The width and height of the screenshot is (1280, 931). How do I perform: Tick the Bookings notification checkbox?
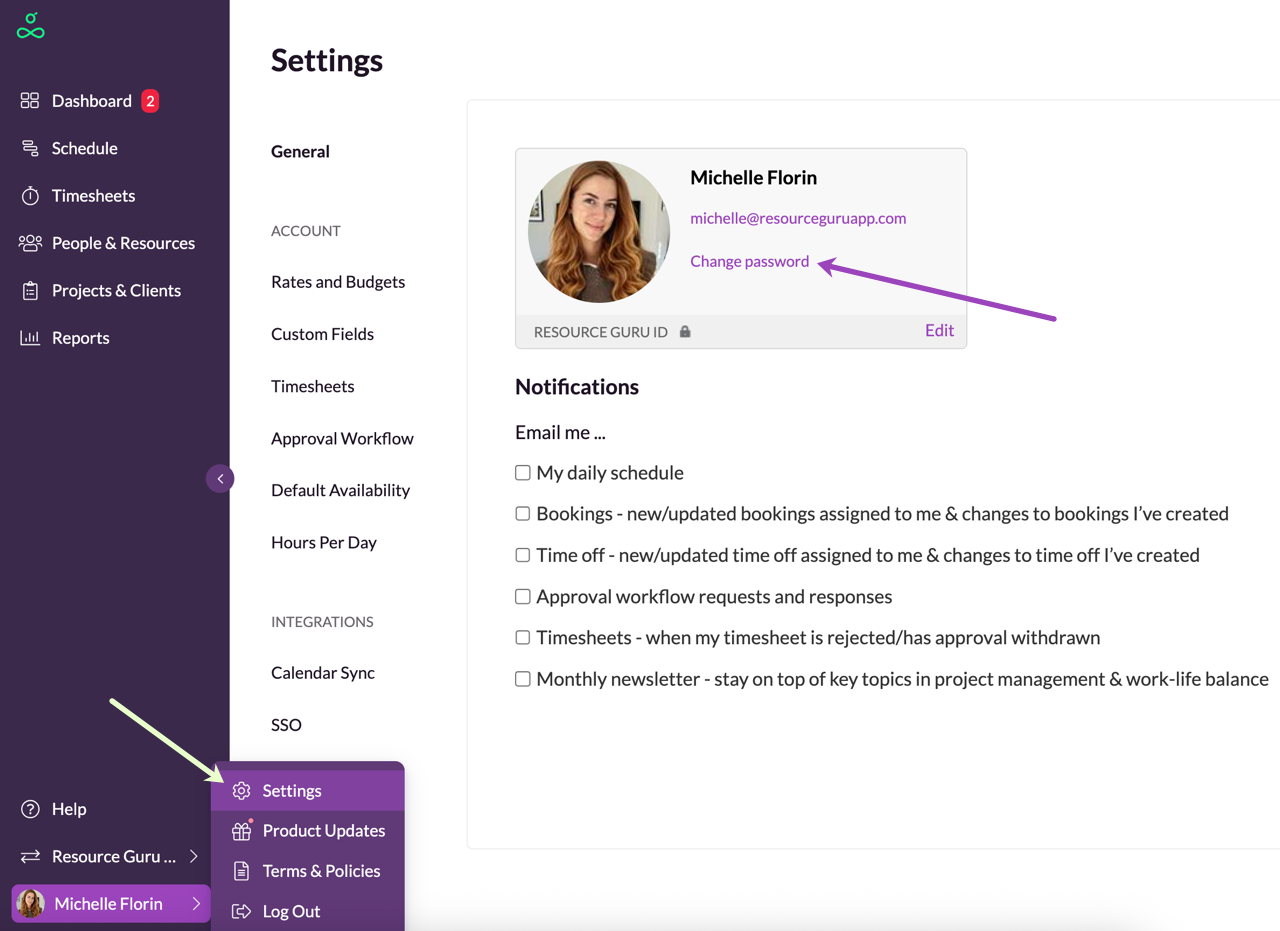pyautogui.click(x=522, y=514)
